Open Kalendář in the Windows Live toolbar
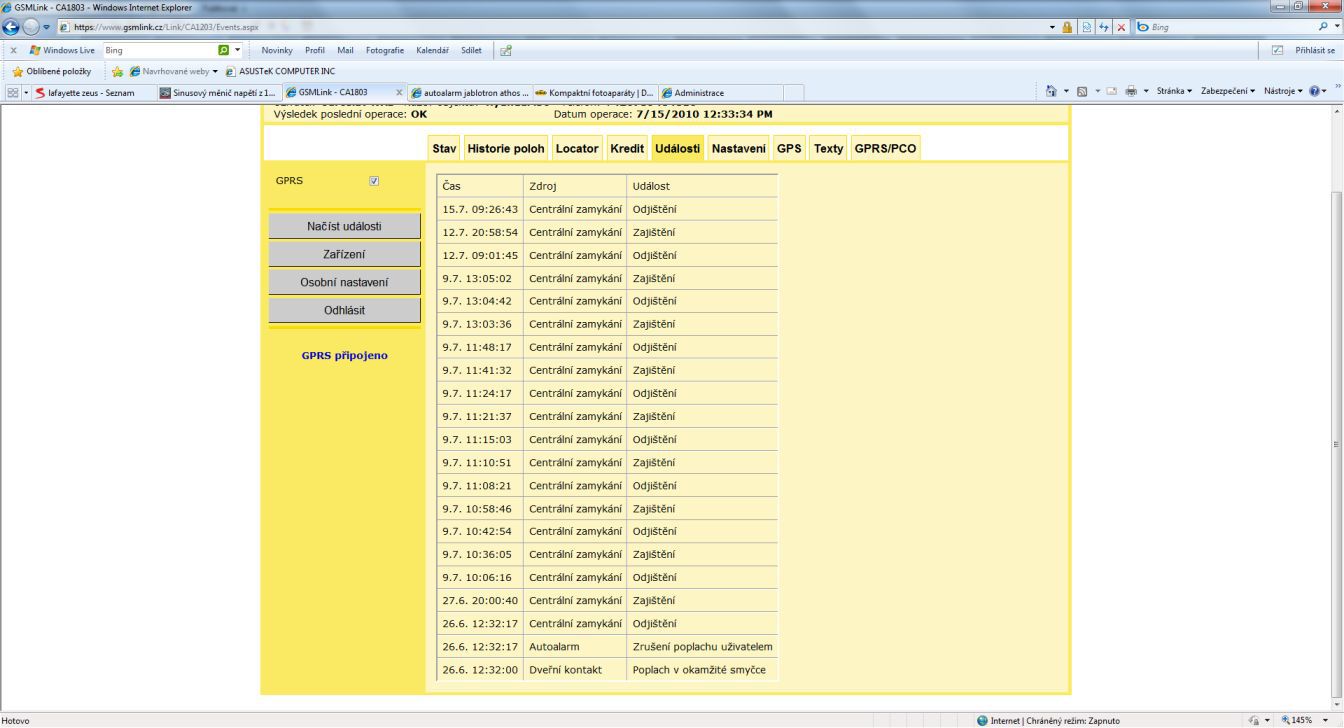Screen dimensions: 1344x728 click(434, 50)
